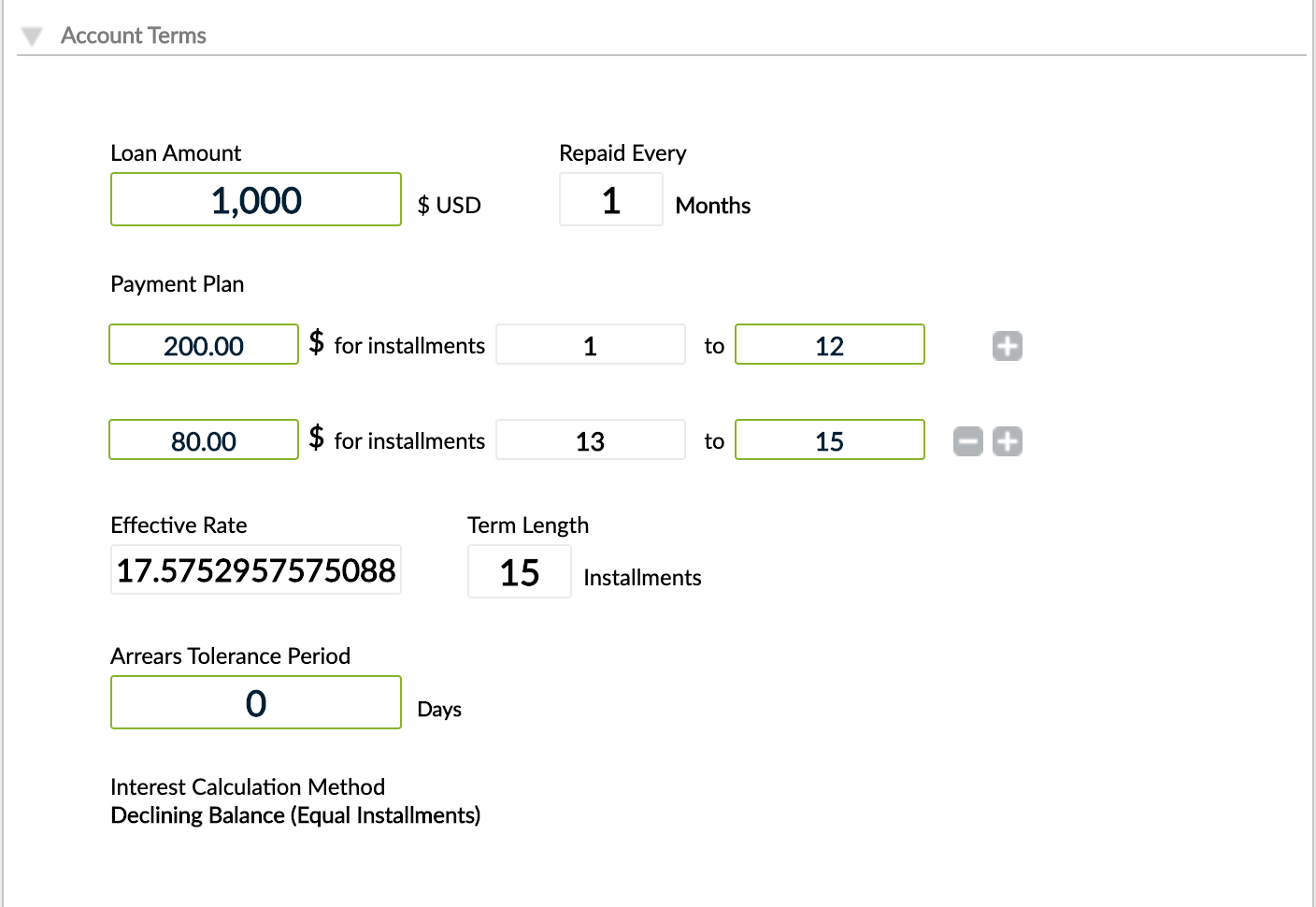
Task: Remove the second payment row with minus icon
Action: pos(968,440)
